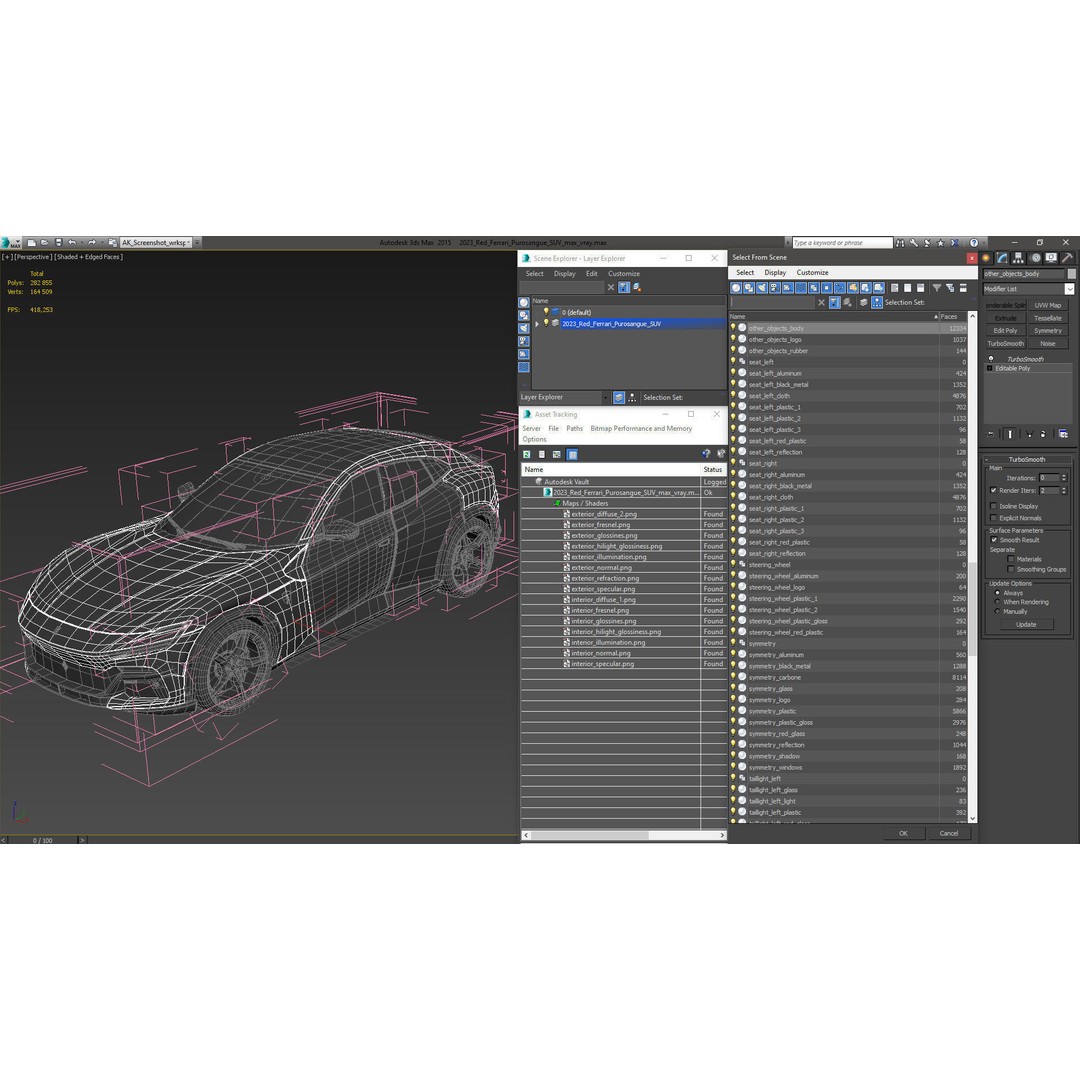Click Render Iters spinner arrows
Screen dimensions: 1080x1080
(1064, 490)
